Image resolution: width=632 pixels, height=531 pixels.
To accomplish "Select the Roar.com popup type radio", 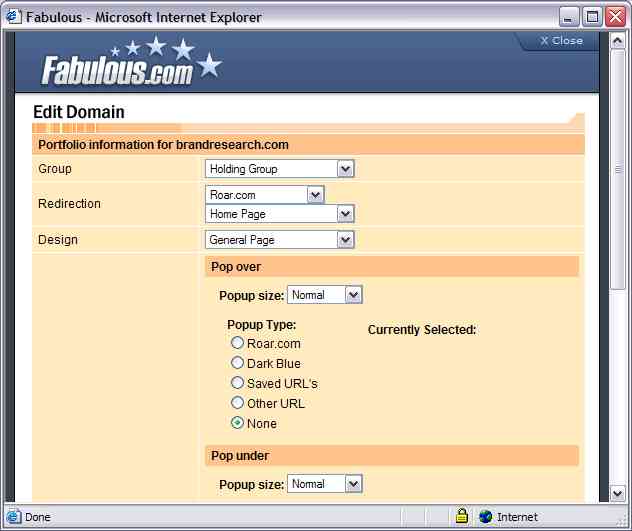I will 237,343.
